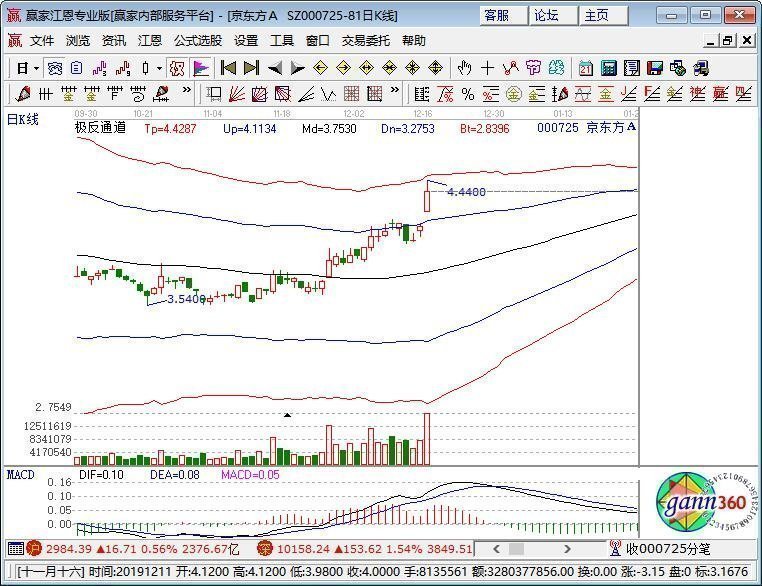Click yellow diamond horizontal-expand icon
This screenshot has width=762, height=586.
click(x=366, y=68)
